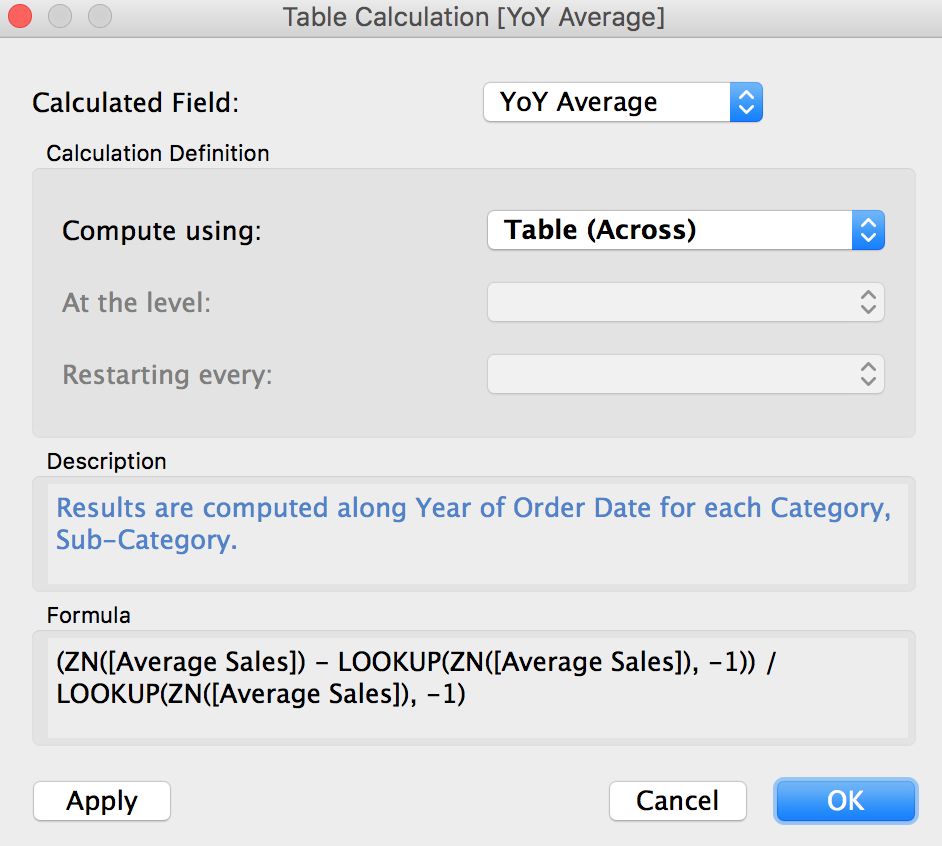Apply the table calculation changes
Image resolution: width=942 pixels, height=846 pixels.
(x=102, y=801)
